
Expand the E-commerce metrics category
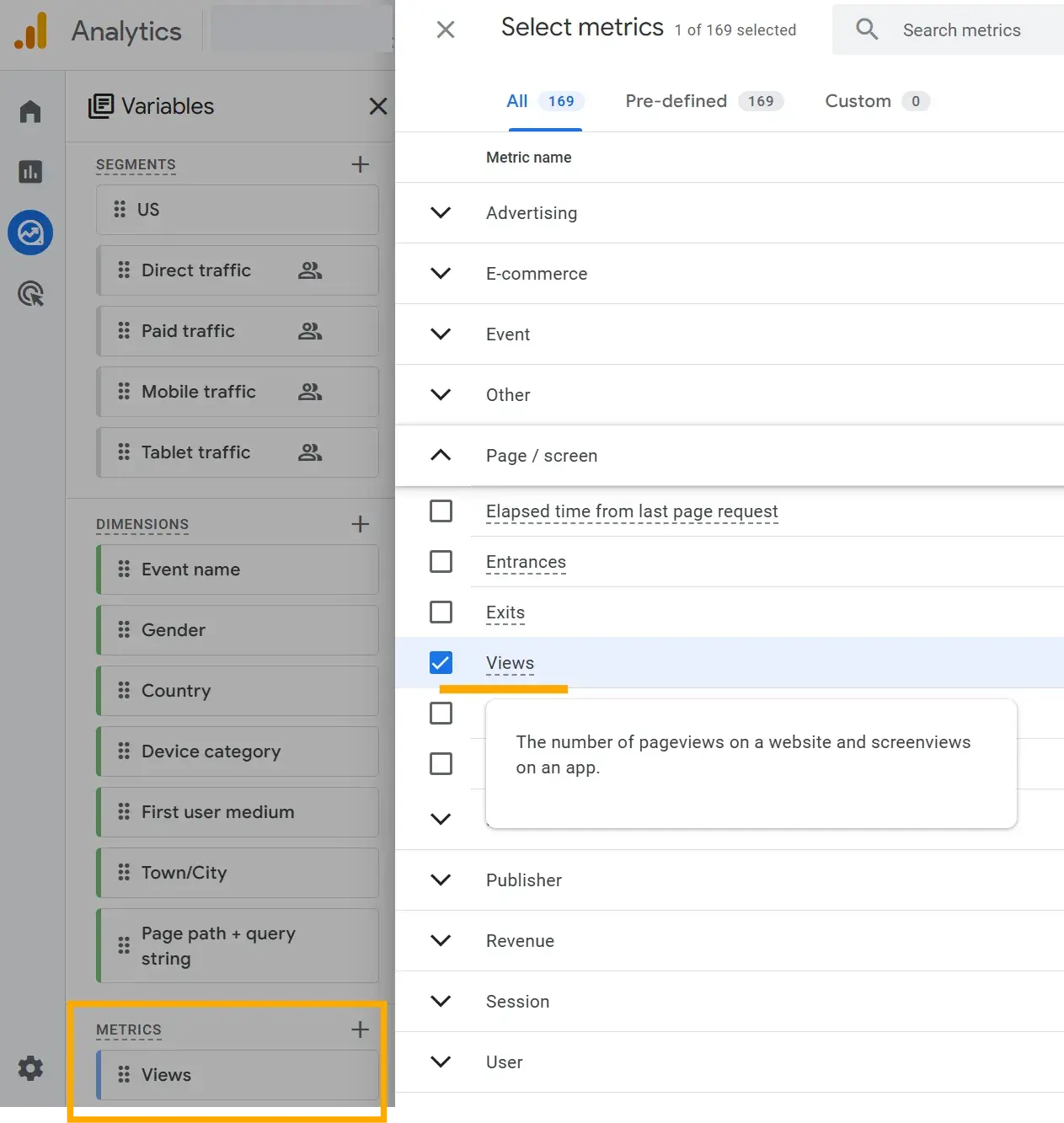[x=440, y=273]
